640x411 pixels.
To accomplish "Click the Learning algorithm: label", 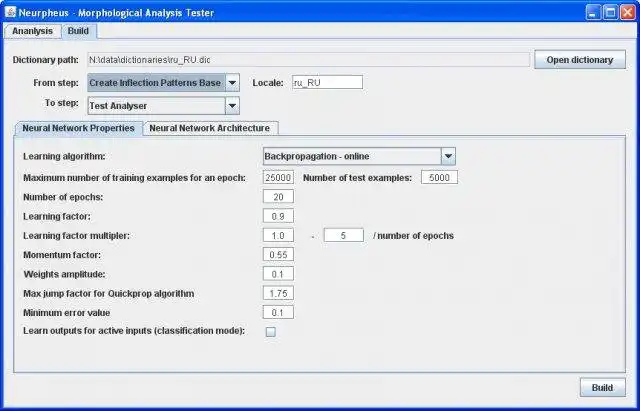I will [64, 156].
